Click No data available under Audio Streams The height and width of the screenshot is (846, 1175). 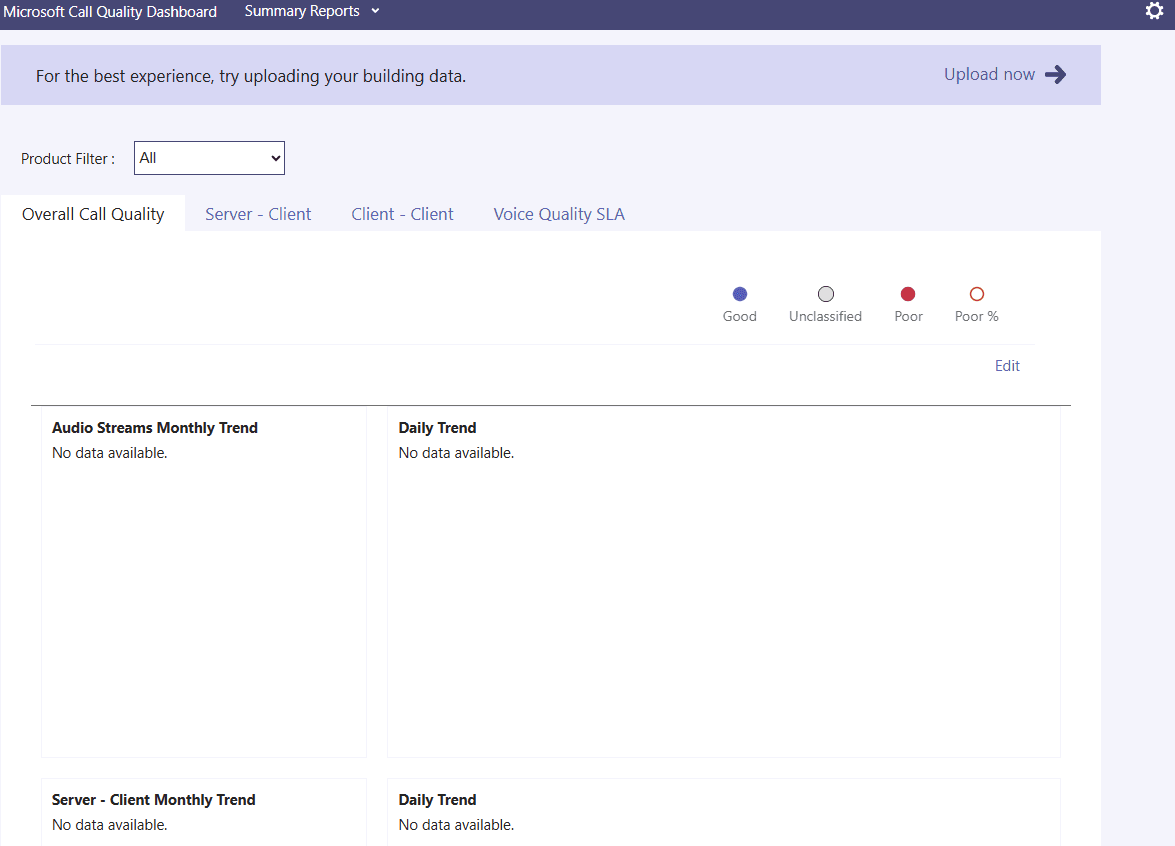click(x=109, y=453)
